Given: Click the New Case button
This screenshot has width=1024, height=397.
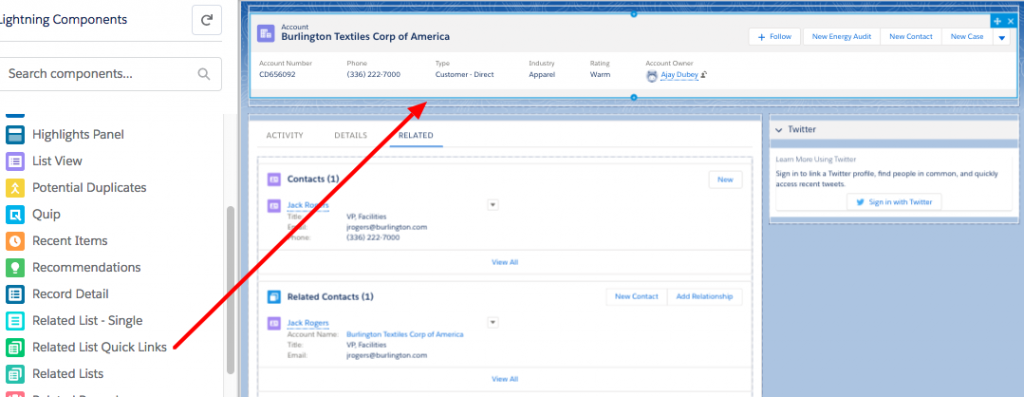Looking at the screenshot, I should [967, 37].
